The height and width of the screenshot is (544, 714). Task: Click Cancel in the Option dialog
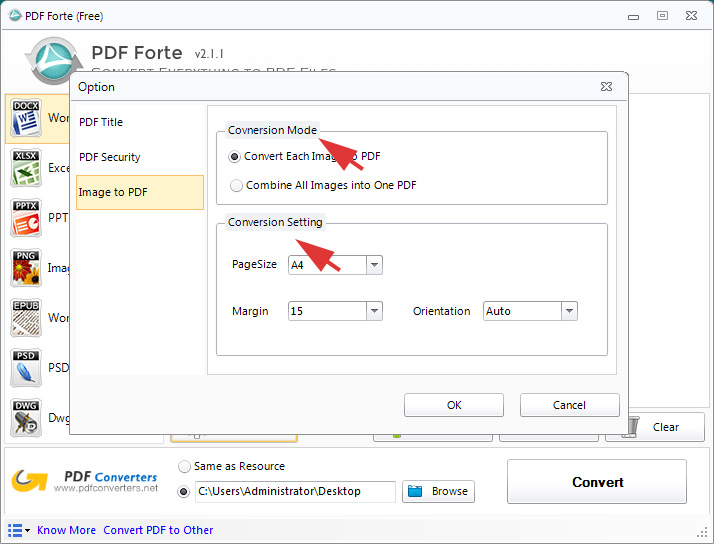pyautogui.click(x=569, y=405)
